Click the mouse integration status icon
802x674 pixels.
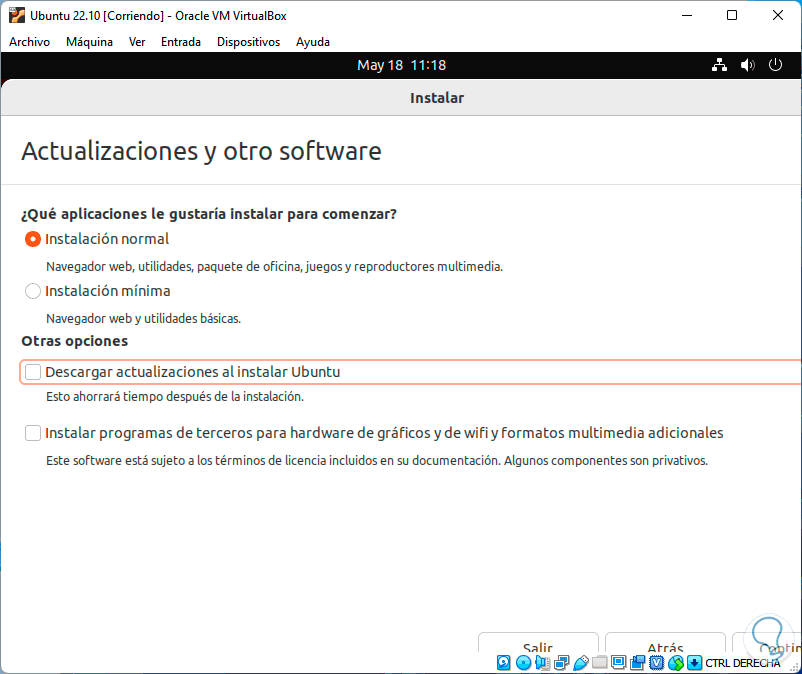tap(676, 663)
